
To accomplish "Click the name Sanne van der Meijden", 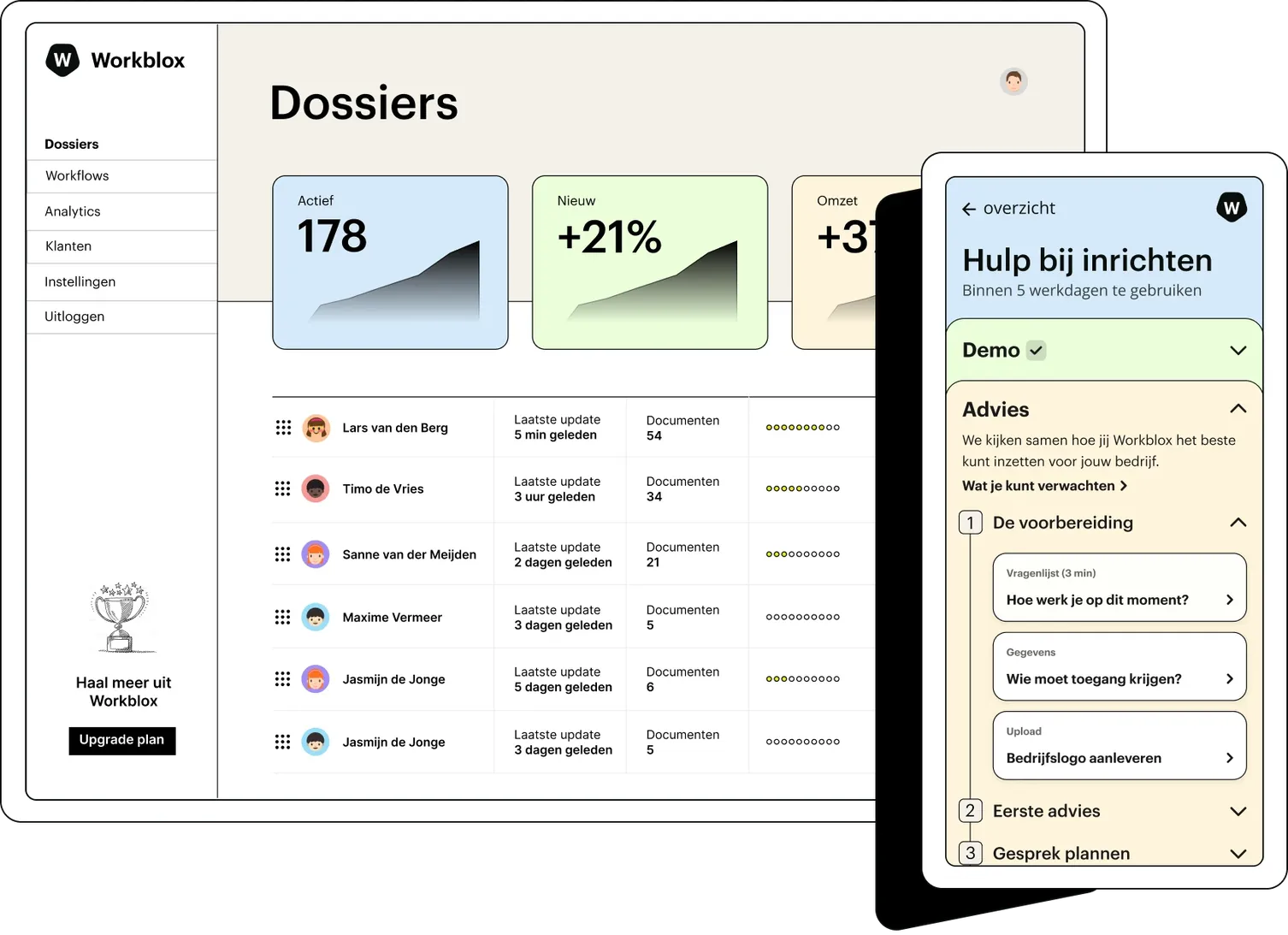I will coord(410,554).
